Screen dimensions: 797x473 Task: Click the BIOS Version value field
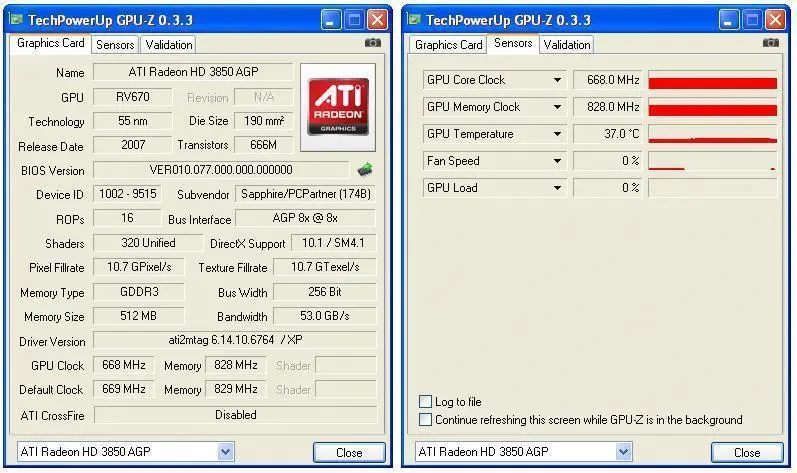221,170
